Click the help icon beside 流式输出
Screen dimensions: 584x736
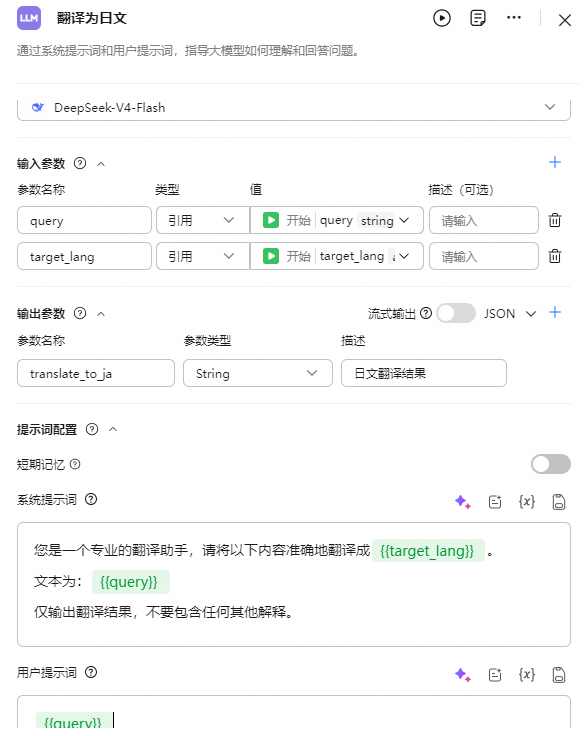point(426,313)
